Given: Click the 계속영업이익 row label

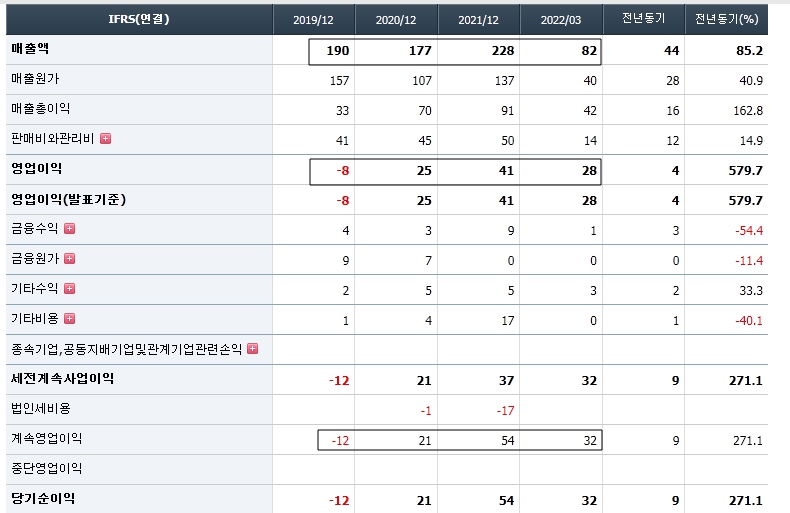Looking at the screenshot, I should click(x=46, y=438).
